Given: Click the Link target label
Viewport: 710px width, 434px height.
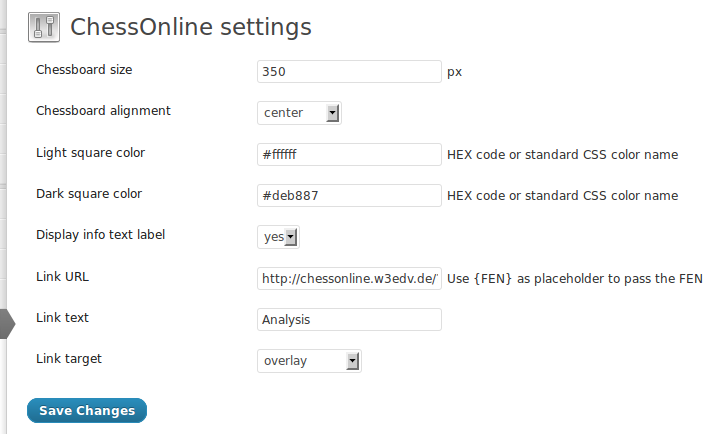Looking at the screenshot, I should click(x=69, y=359).
